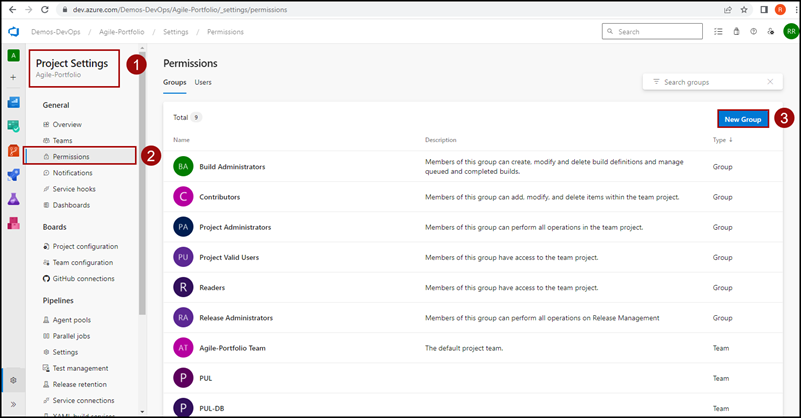Open the Test Plans flask icon
This screenshot has height=418, width=801.
click(x=13, y=199)
